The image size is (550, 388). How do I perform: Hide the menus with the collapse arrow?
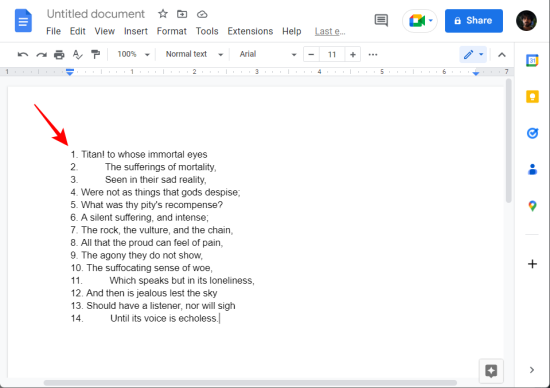[502, 55]
